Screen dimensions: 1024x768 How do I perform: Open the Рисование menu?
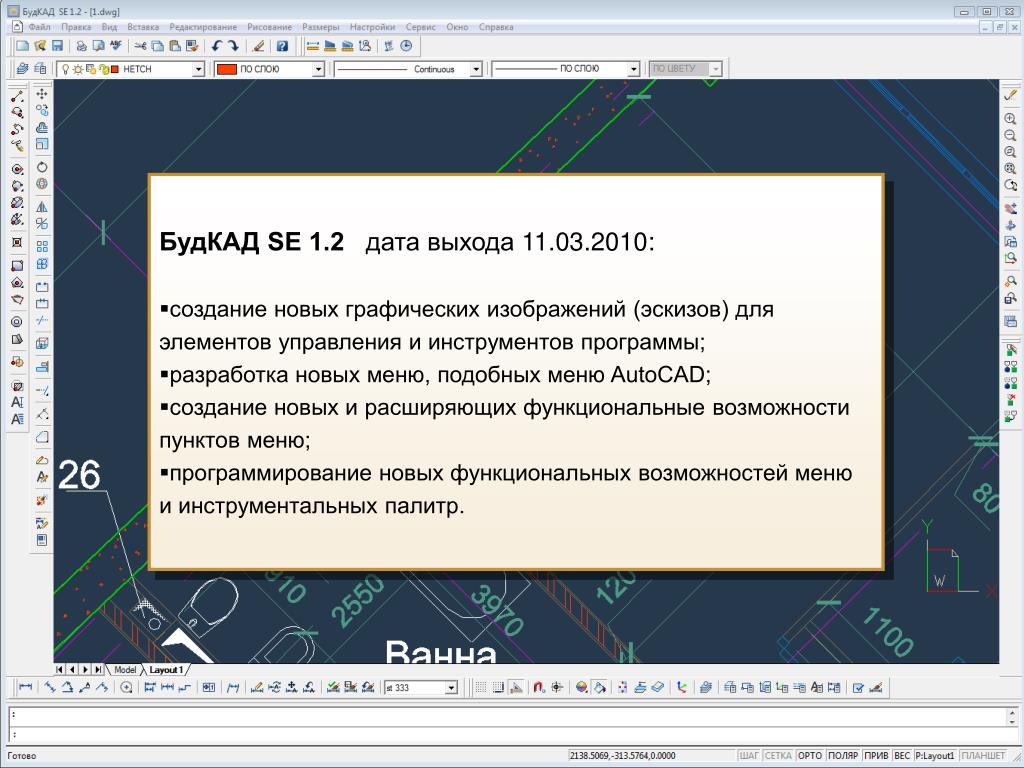[269, 27]
